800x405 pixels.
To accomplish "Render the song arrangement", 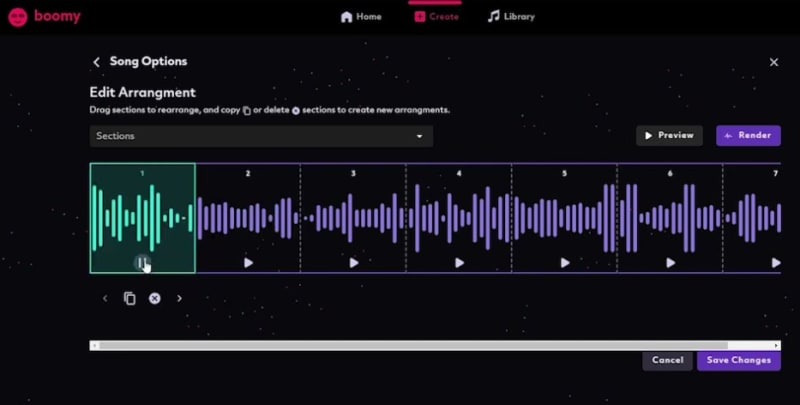I will click(x=748, y=136).
